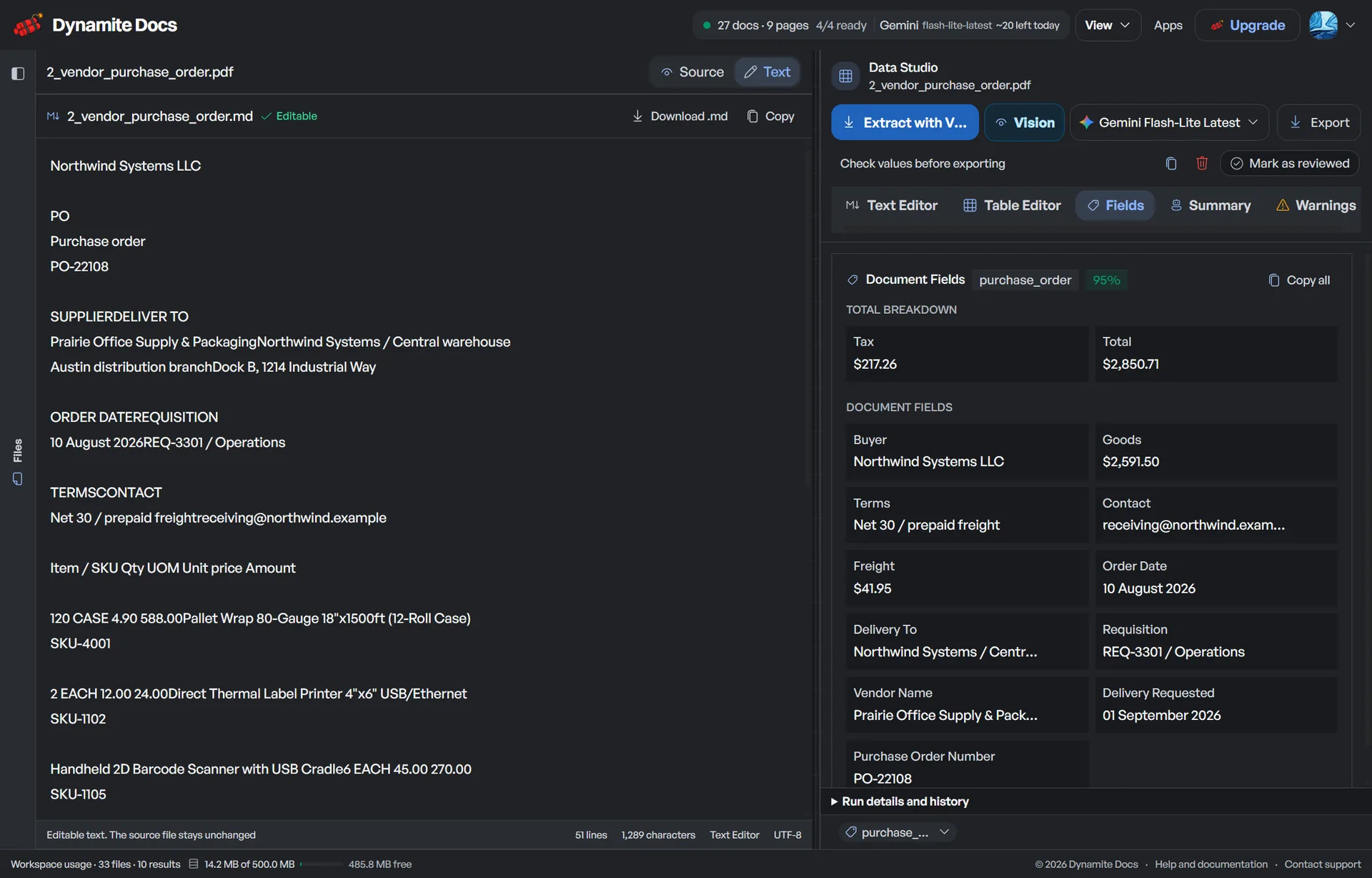Toggle the left sidebar panel icon

tap(18, 73)
